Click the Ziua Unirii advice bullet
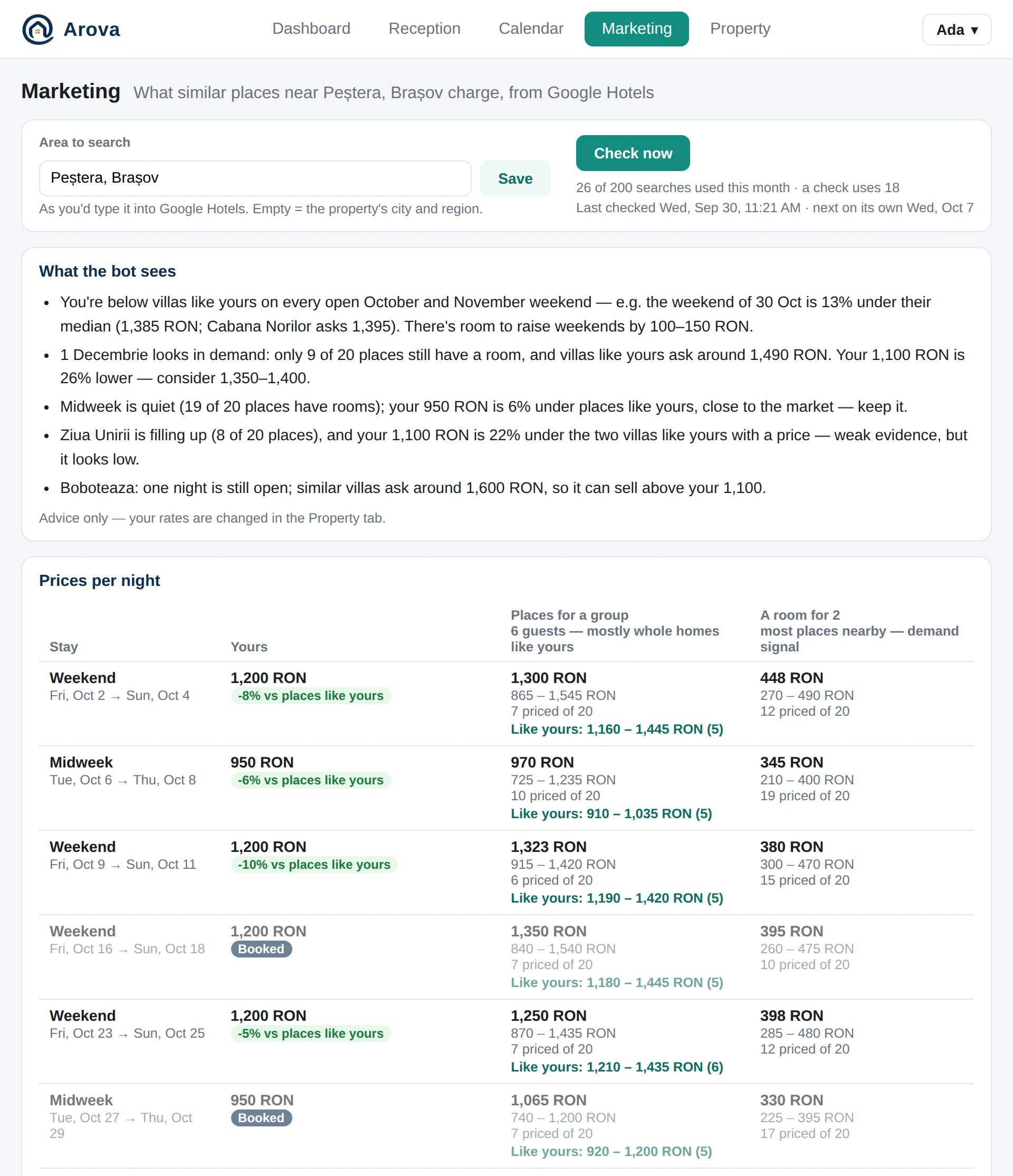Image resolution: width=1013 pixels, height=1176 pixels. click(x=513, y=447)
